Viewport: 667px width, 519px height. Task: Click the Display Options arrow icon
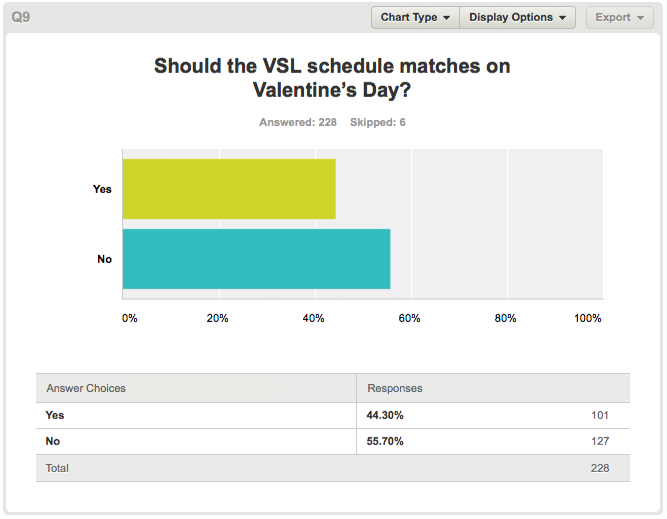click(562, 18)
